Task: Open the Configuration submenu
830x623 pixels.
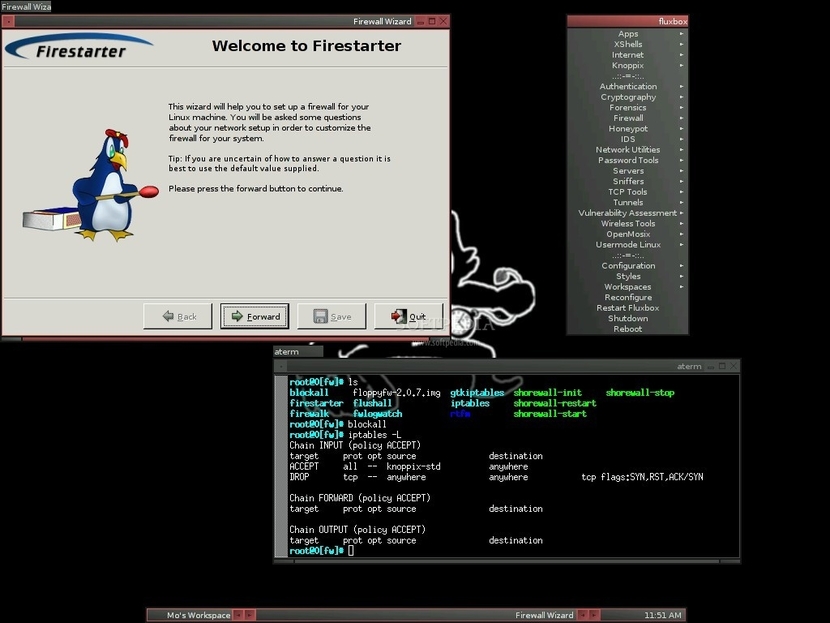Action: pyautogui.click(x=628, y=266)
